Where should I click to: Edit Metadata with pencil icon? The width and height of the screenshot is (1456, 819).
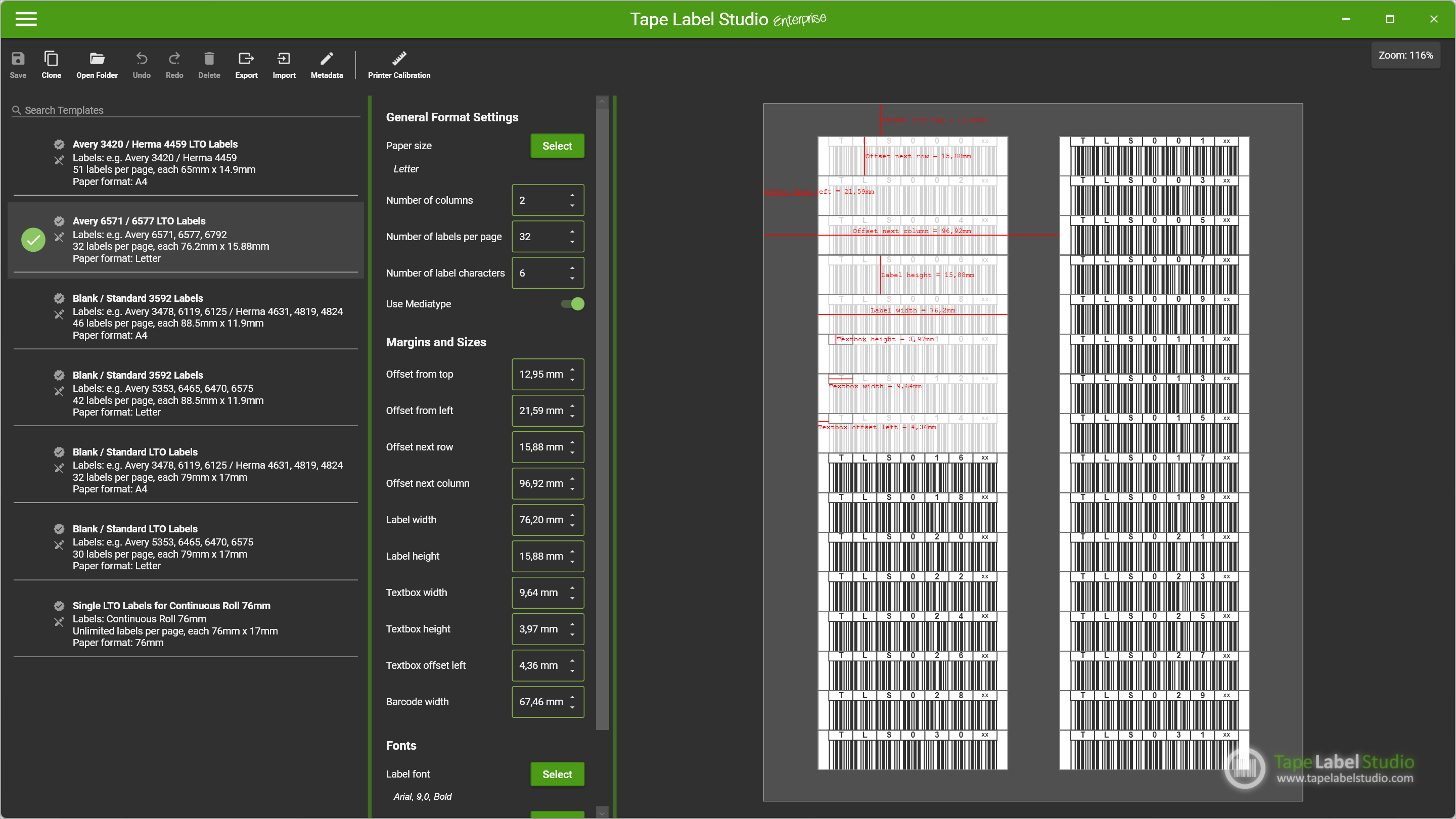click(x=327, y=65)
